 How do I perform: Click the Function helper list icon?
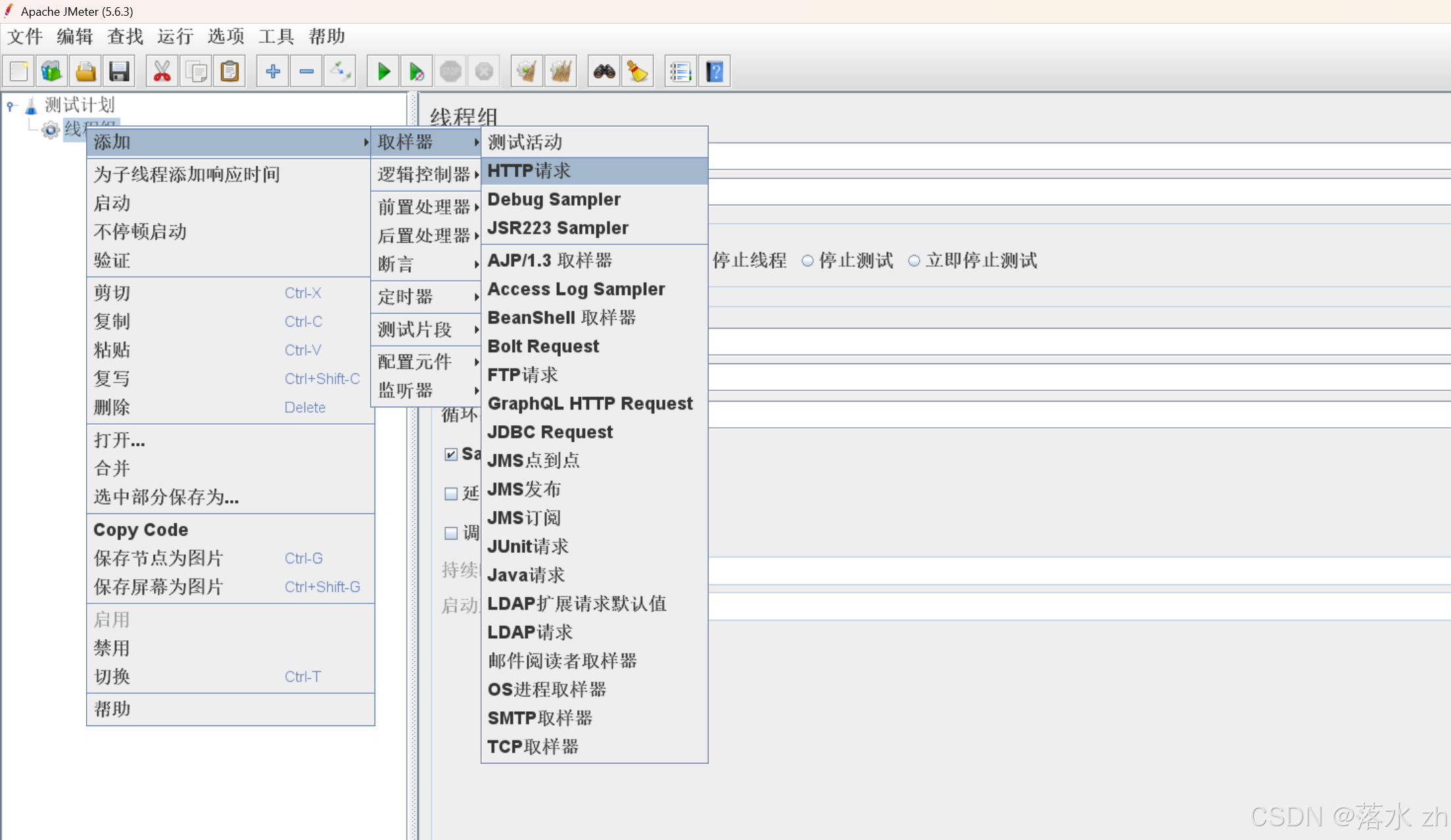(x=681, y=71)
